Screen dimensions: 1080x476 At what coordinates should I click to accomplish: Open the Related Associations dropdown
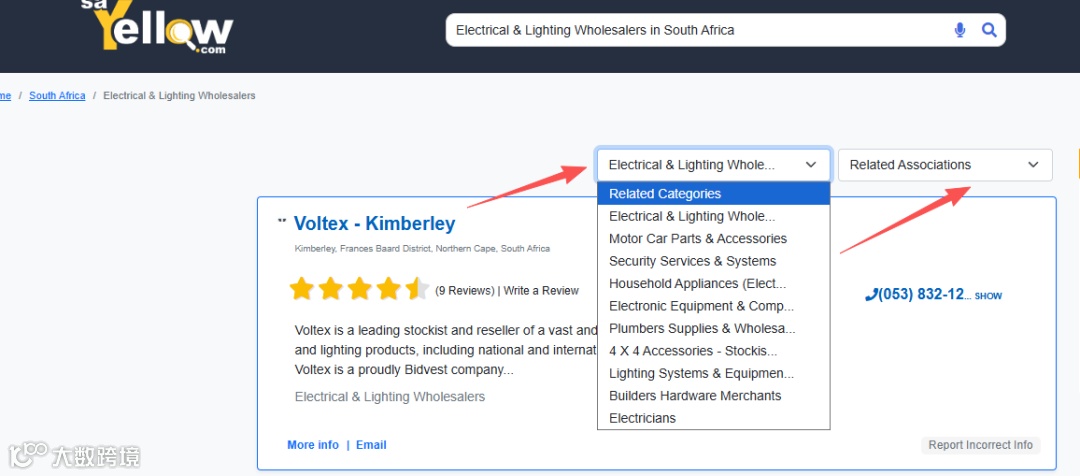pyautogui.click(x=944, y=165)
